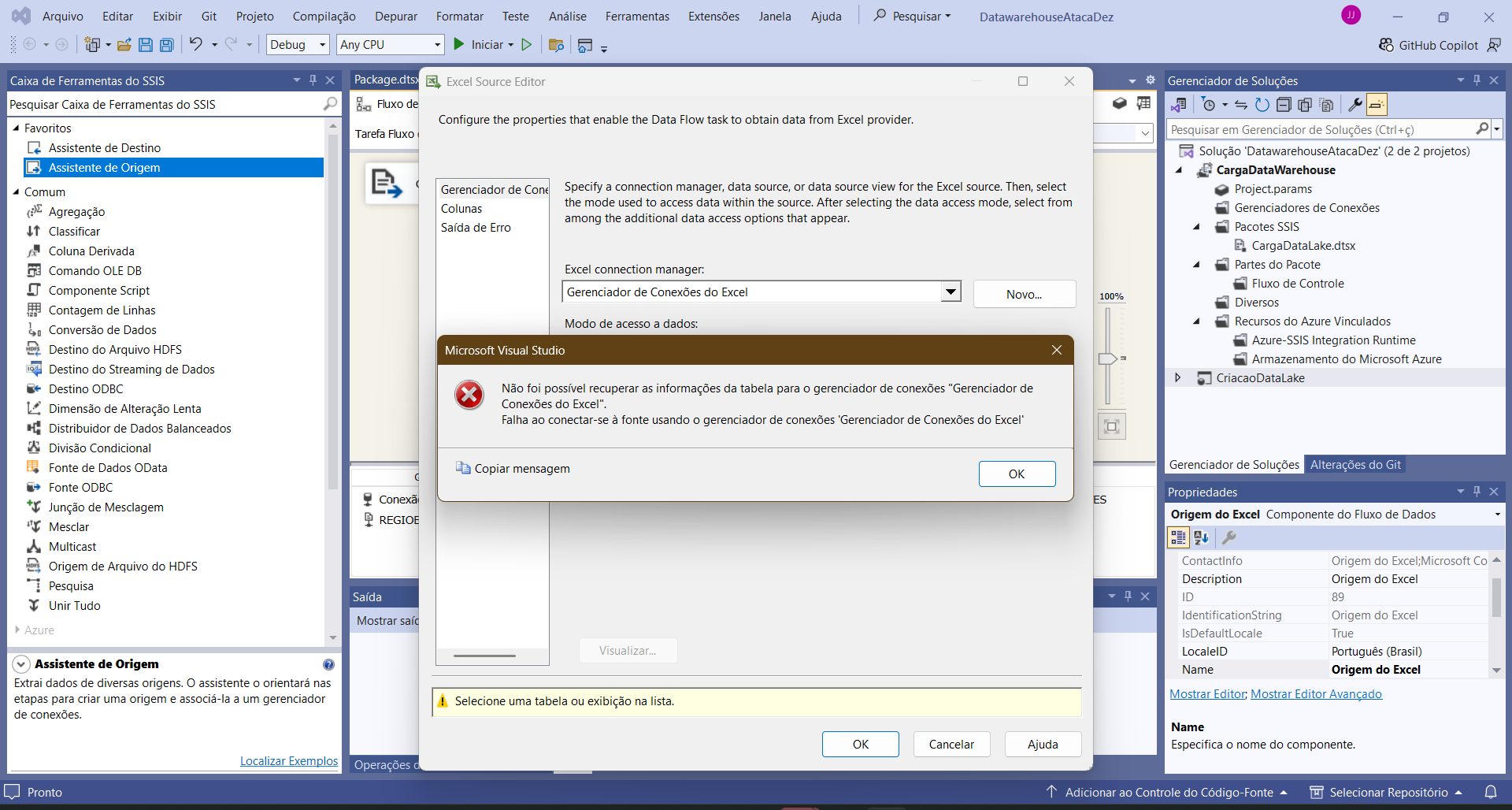
Task: Select Colunas page in Excel Source Editor
Action: [x=461, y=209]
